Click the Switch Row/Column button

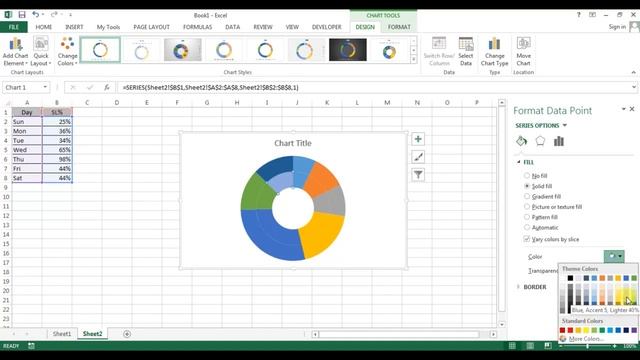pyautogui.click(x=439, y=51)
